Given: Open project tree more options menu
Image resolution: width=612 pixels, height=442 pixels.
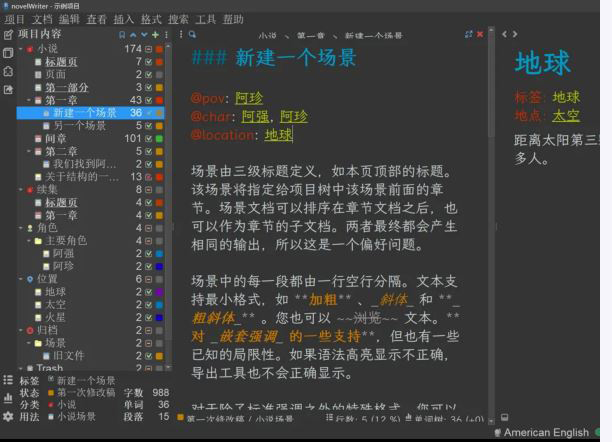Looking at the screenshot, I should pyautogui.click(x=166, y=35).
